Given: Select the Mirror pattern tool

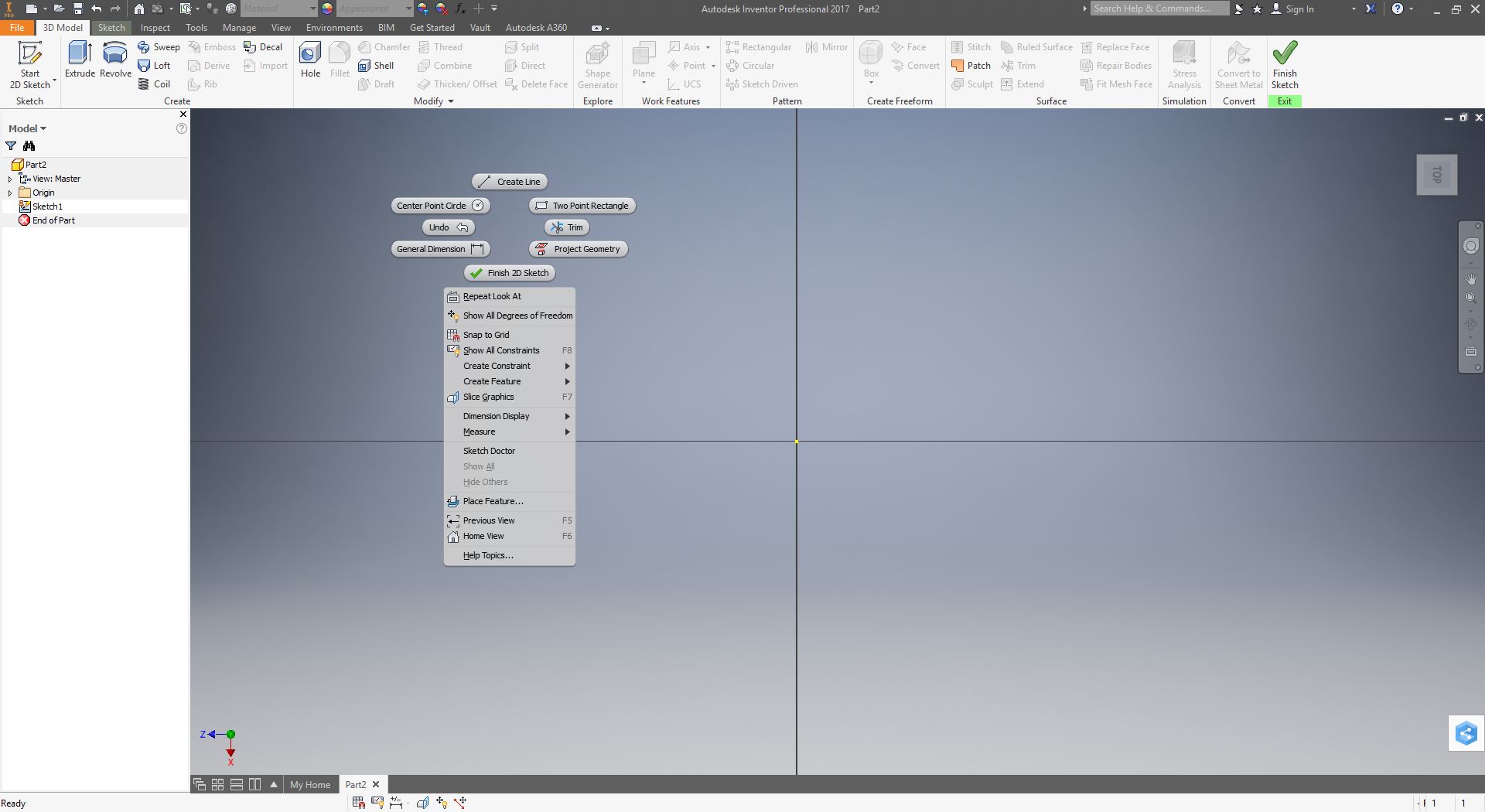Looking at the screenshot, I should [826, 46].
